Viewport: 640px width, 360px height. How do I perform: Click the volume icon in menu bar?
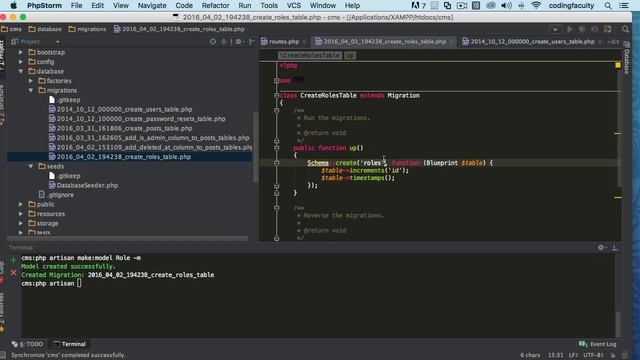(506, 5)
